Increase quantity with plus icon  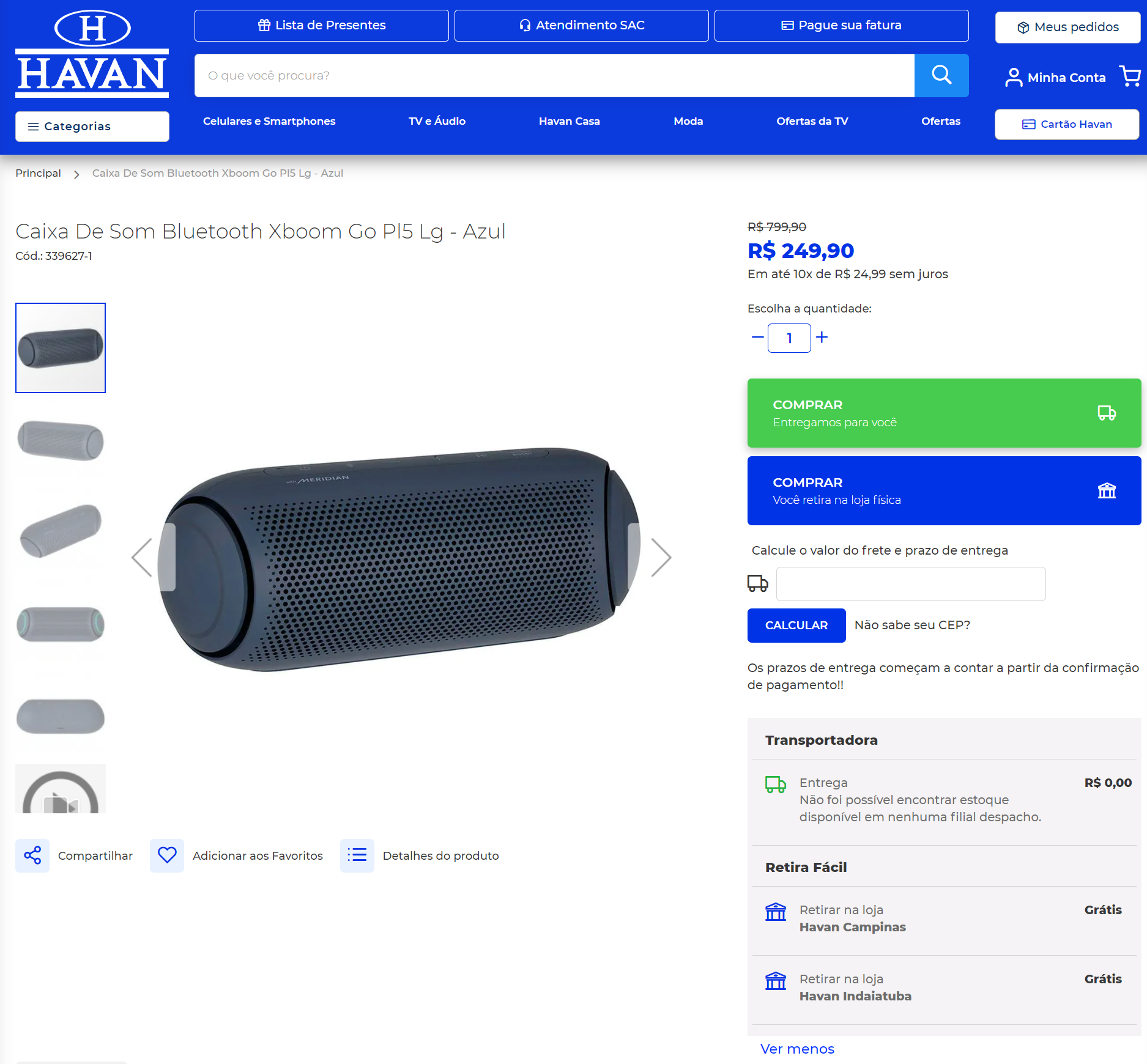click(x=822, y=337)
